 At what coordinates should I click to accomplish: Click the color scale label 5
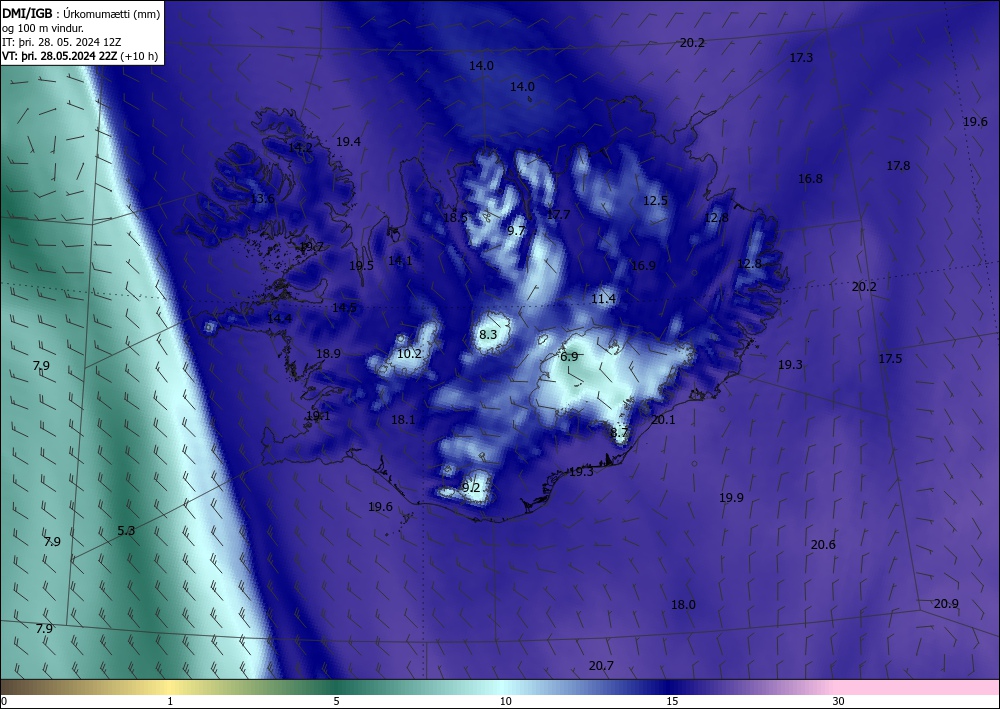click(336, 701)
